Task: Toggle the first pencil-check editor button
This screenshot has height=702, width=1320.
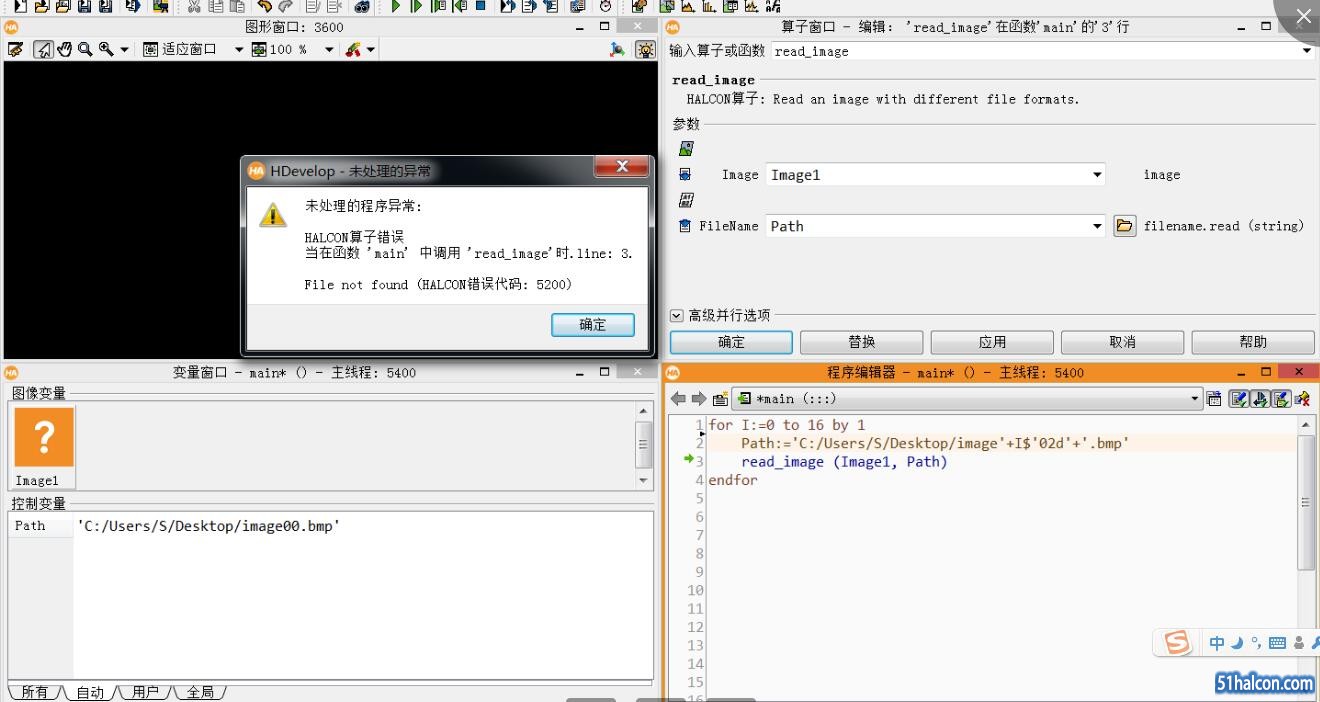Action: (1238, 399)
